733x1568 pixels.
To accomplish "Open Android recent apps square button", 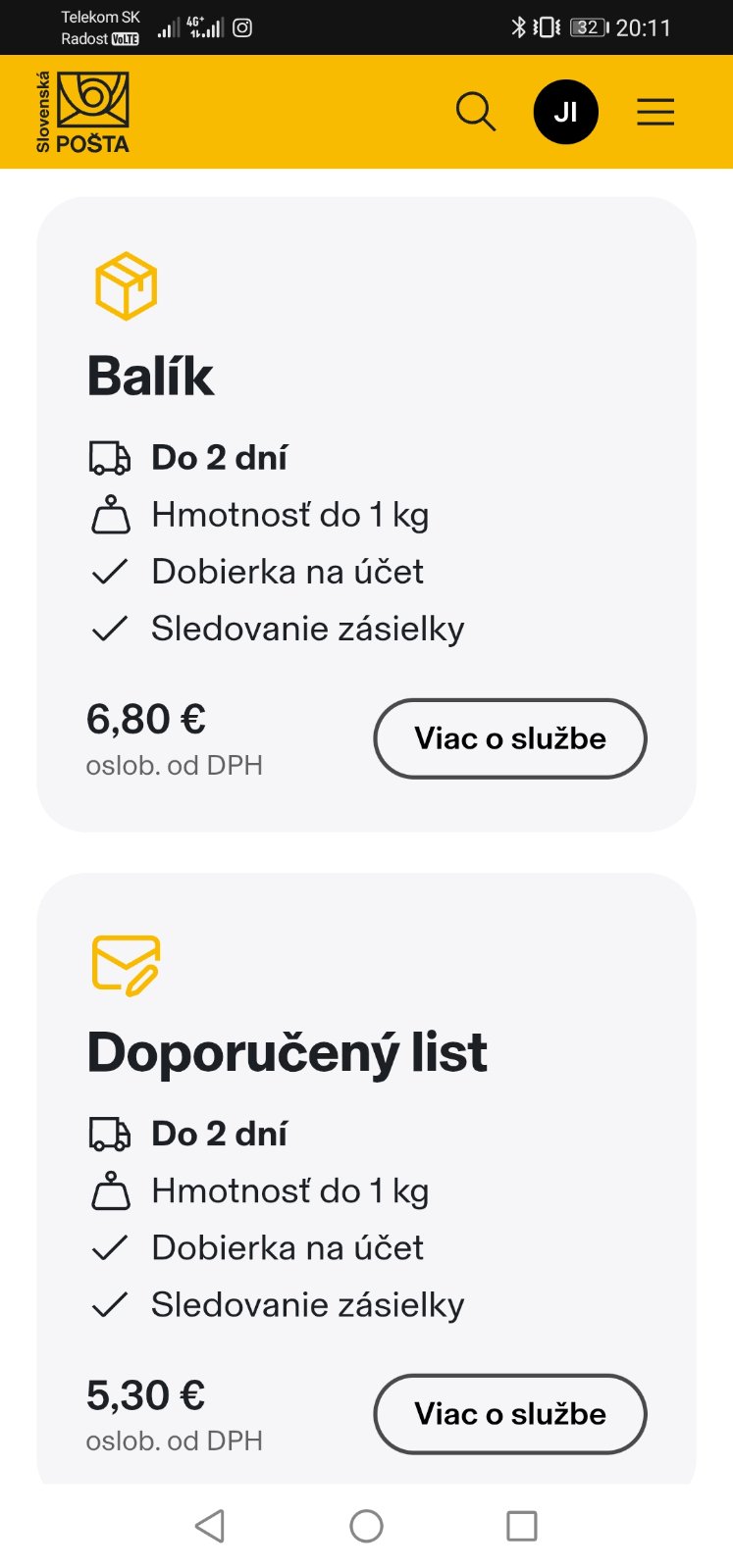I will click(x=521, y=1526).
